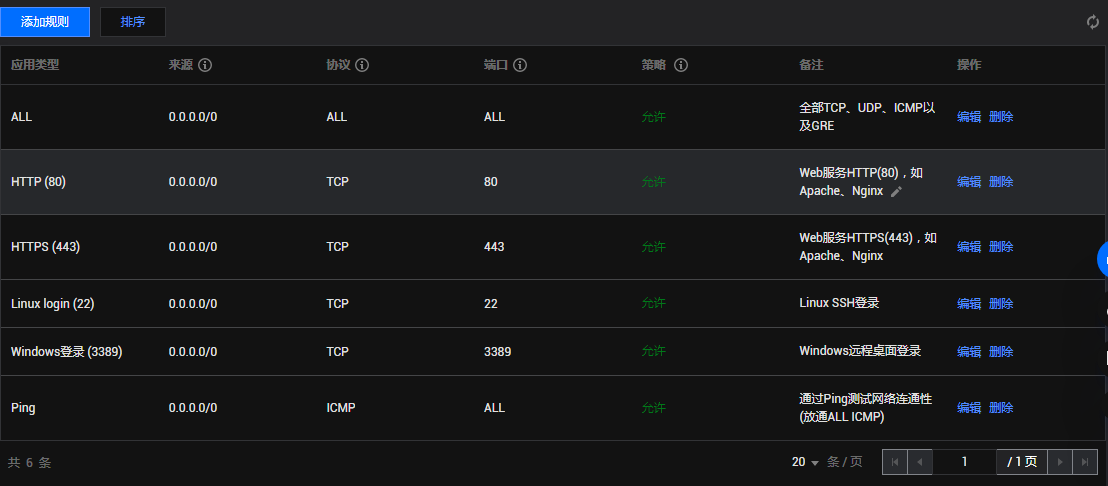Screen dimensions: 1108x486
Task: Delete the Linux login (22) rule
Action: [1001, 304]
